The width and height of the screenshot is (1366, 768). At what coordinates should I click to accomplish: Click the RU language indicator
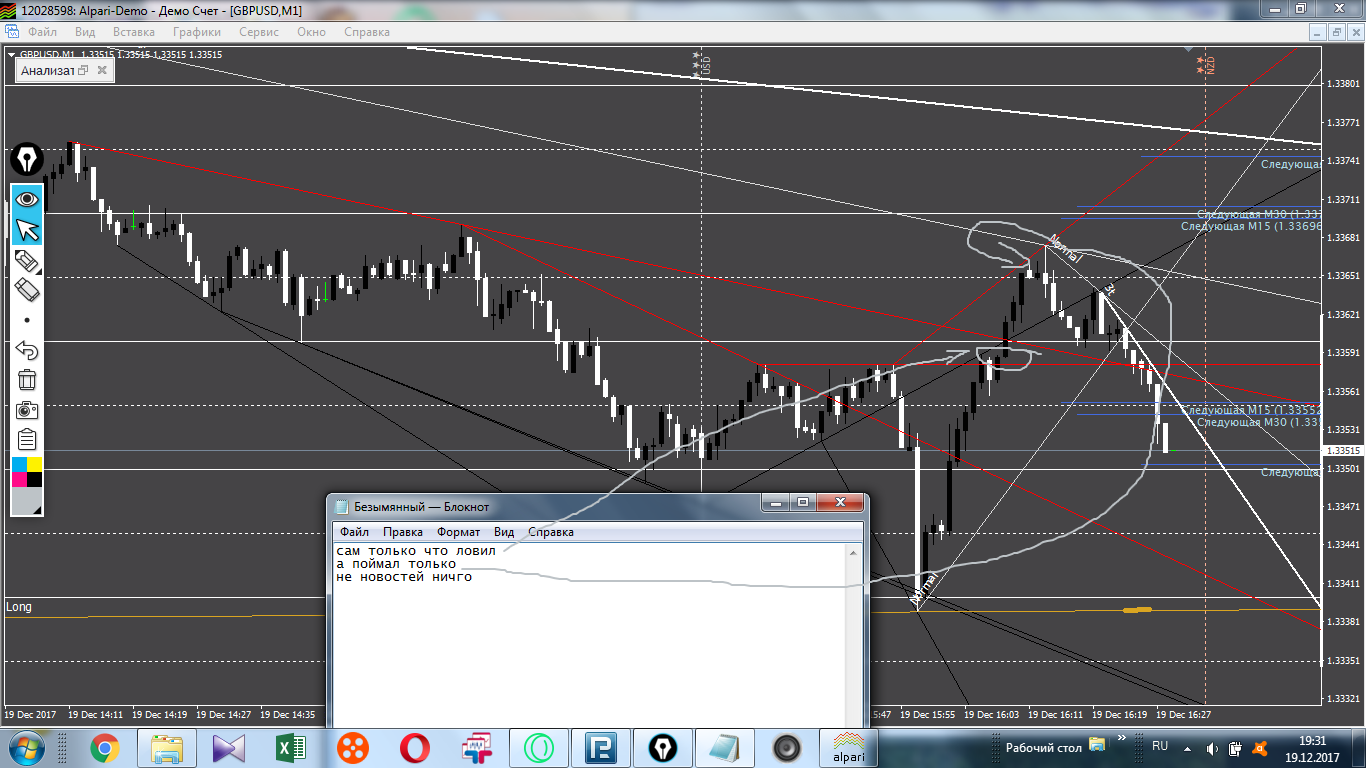coord(1160,746)
